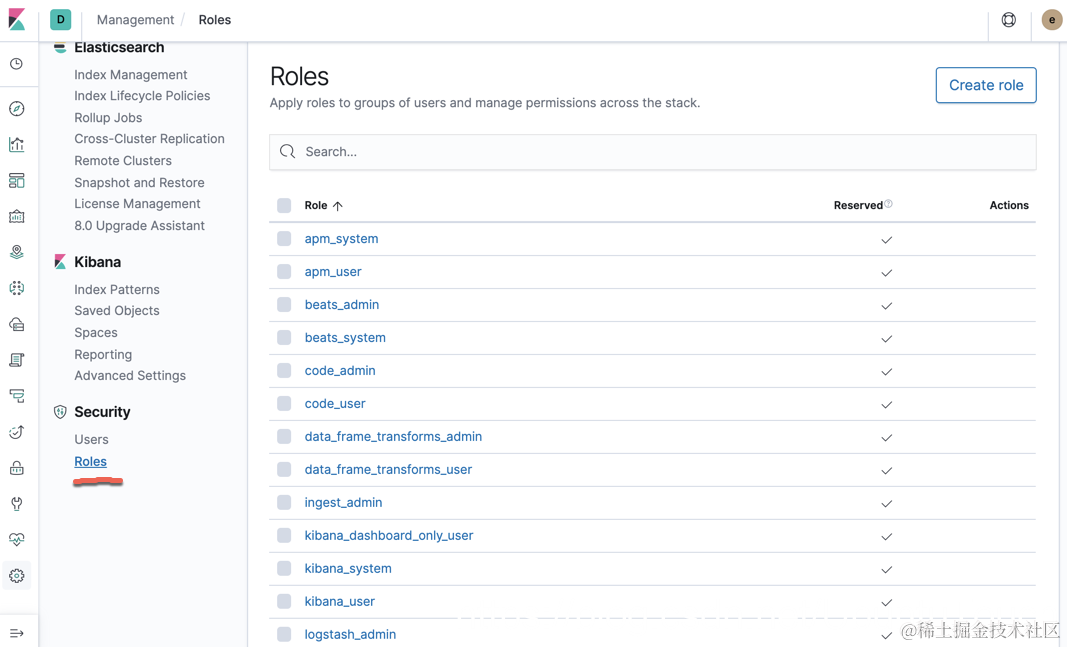The height and width of the screenshot is (647, 1067).
Task: Open Discover from the compass icon
Action: [x=17, y=109]
